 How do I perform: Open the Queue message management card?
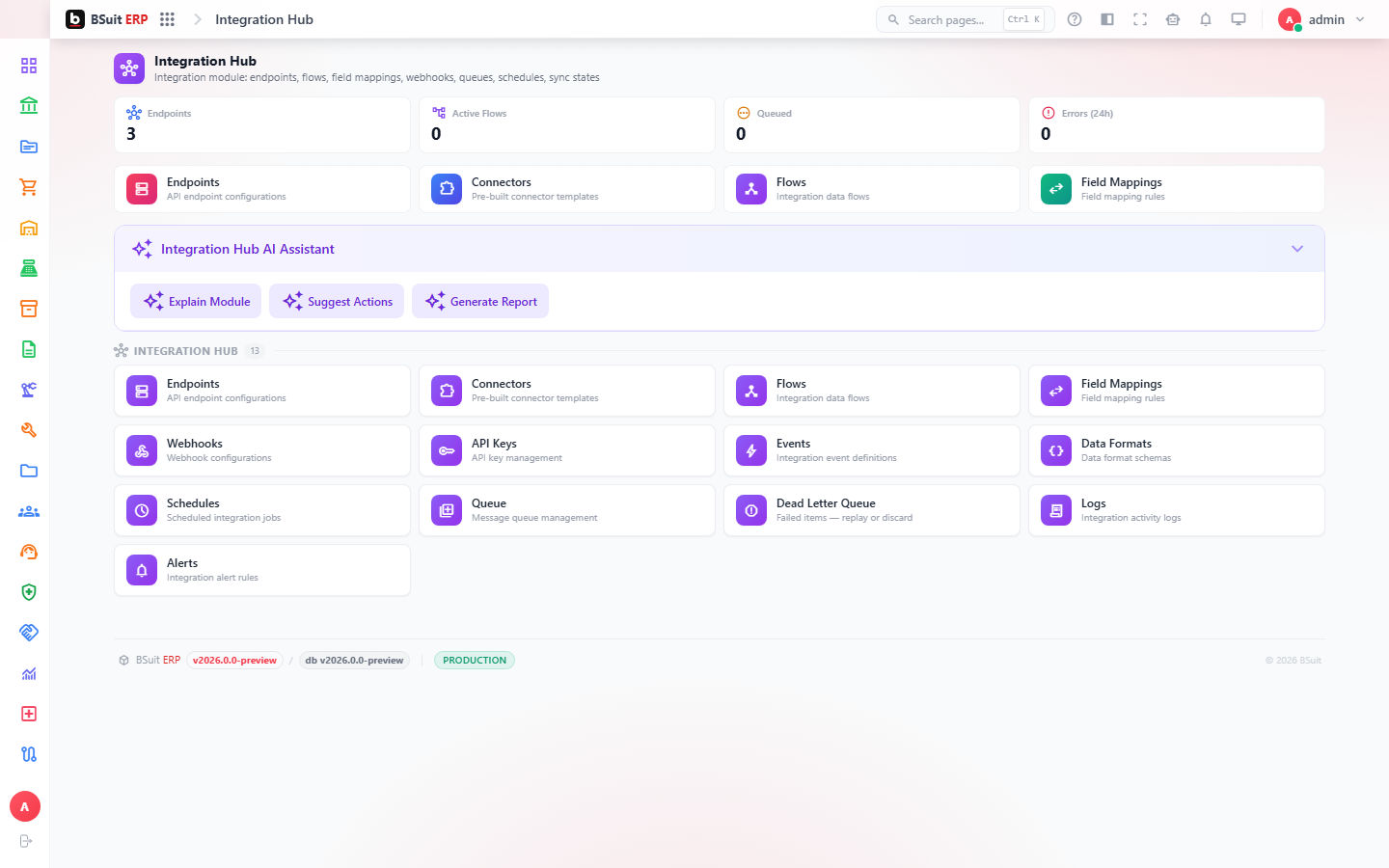pyautogui.click(x=567, y=510)
